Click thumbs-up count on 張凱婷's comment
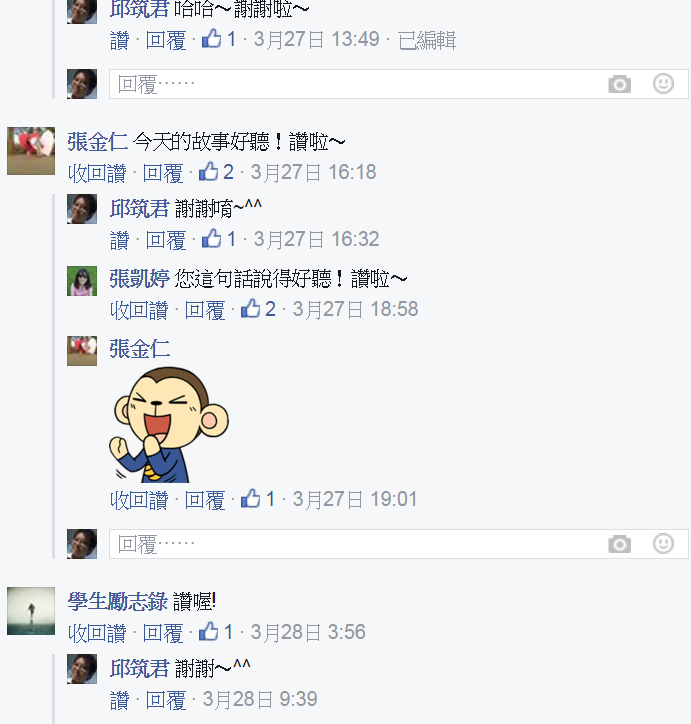Image resolution: width=691 pixels, height=724 pixels. click(x=258, y=309)
